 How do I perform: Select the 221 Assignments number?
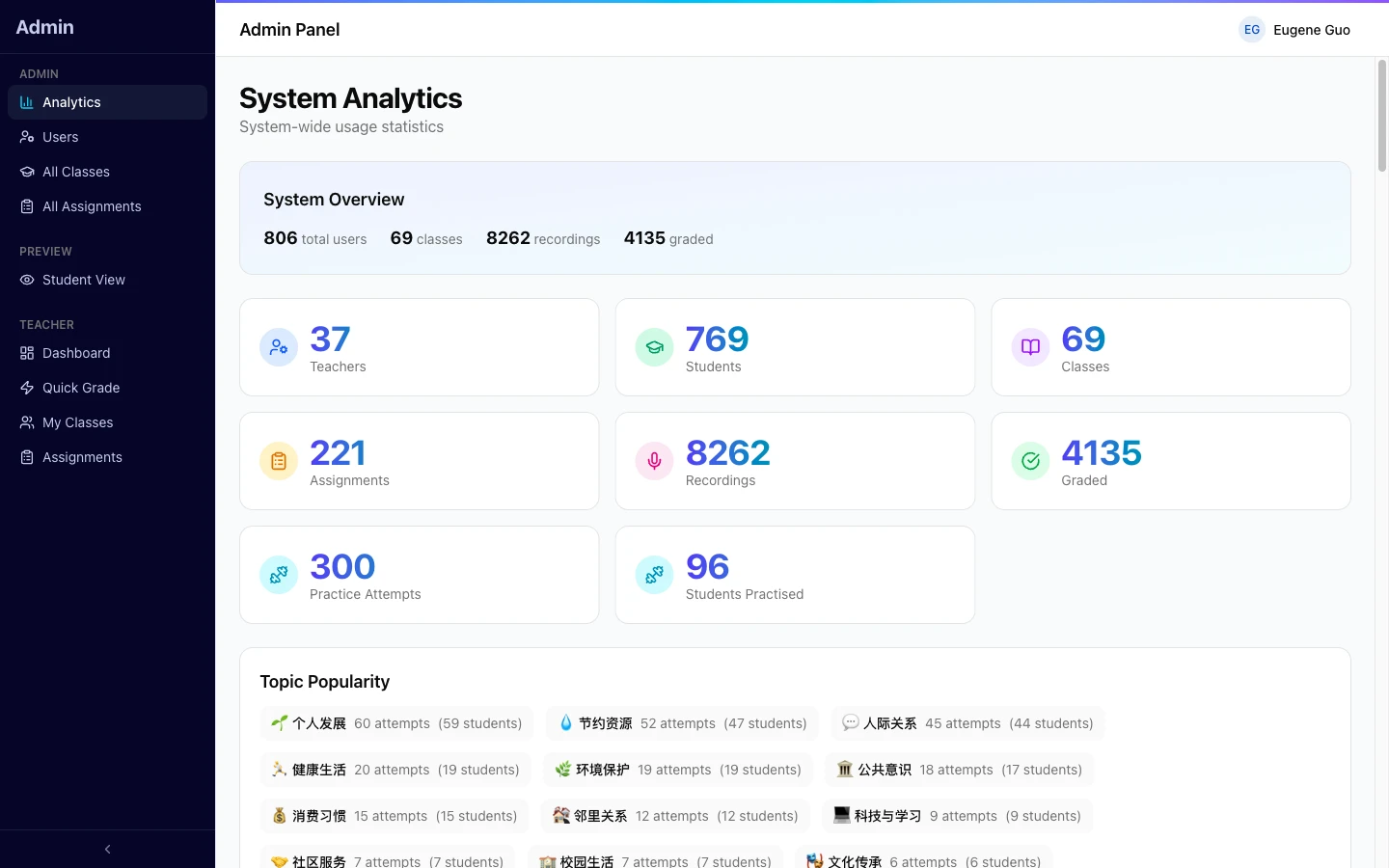(338, 452)
